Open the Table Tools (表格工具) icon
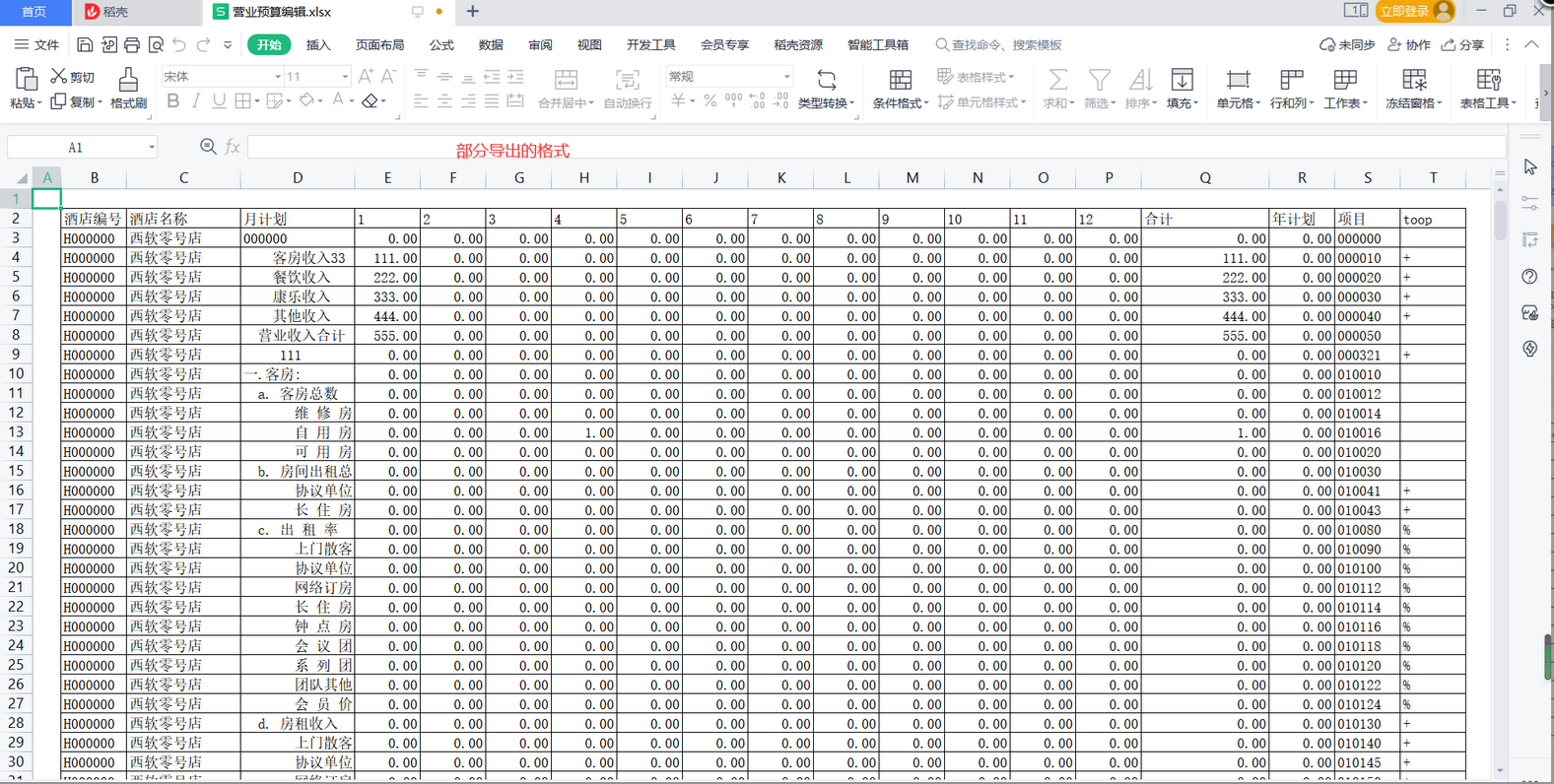This screenshot has width=1554, height=784. [1488, 79]
